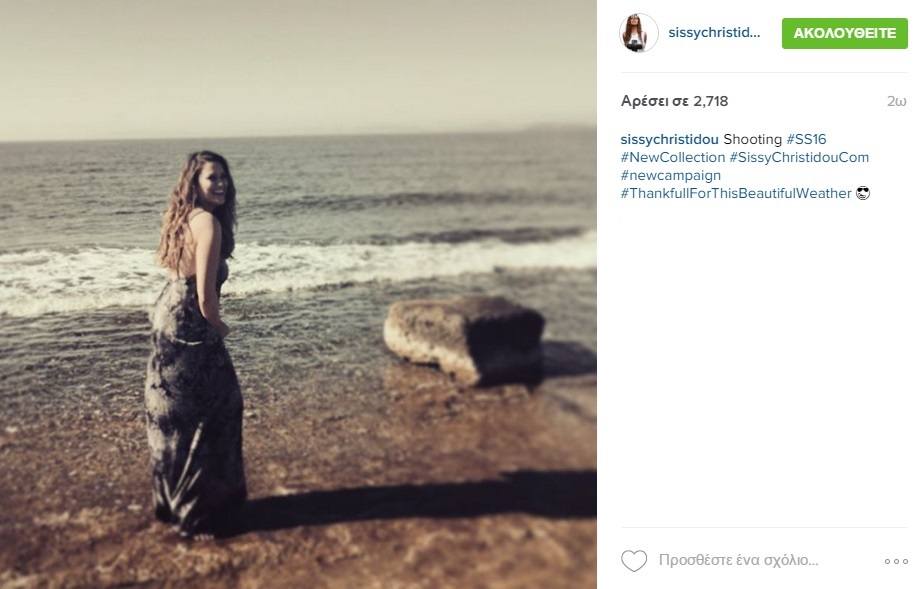Open the #NewCollection hashtag

pyautogui.click(x=672, y=157)
